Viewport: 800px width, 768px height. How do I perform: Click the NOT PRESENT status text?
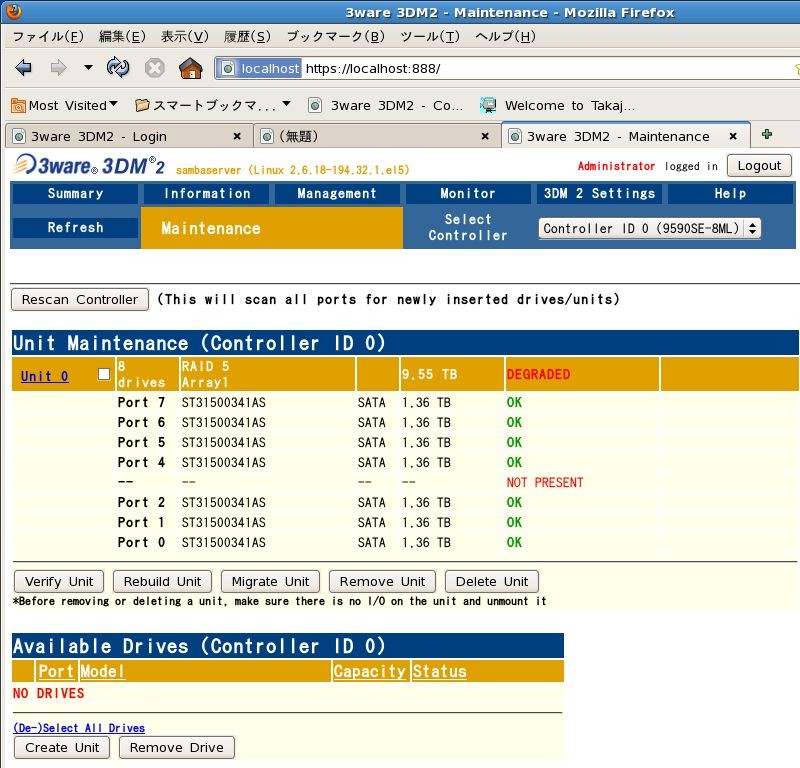(x=544, y=483)
